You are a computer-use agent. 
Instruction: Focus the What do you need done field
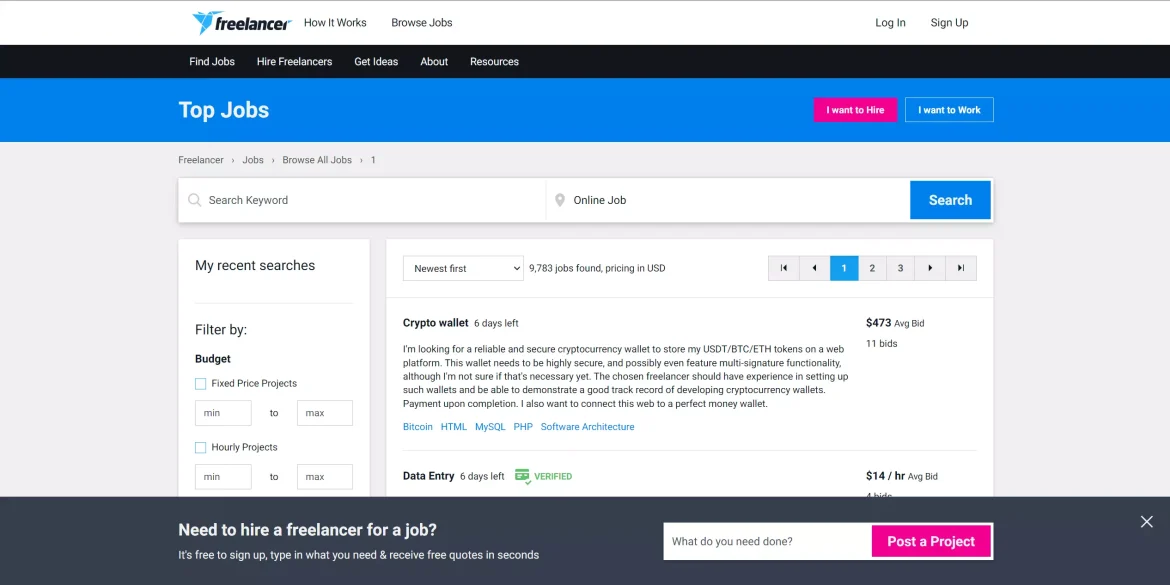(x=767, y=542)
